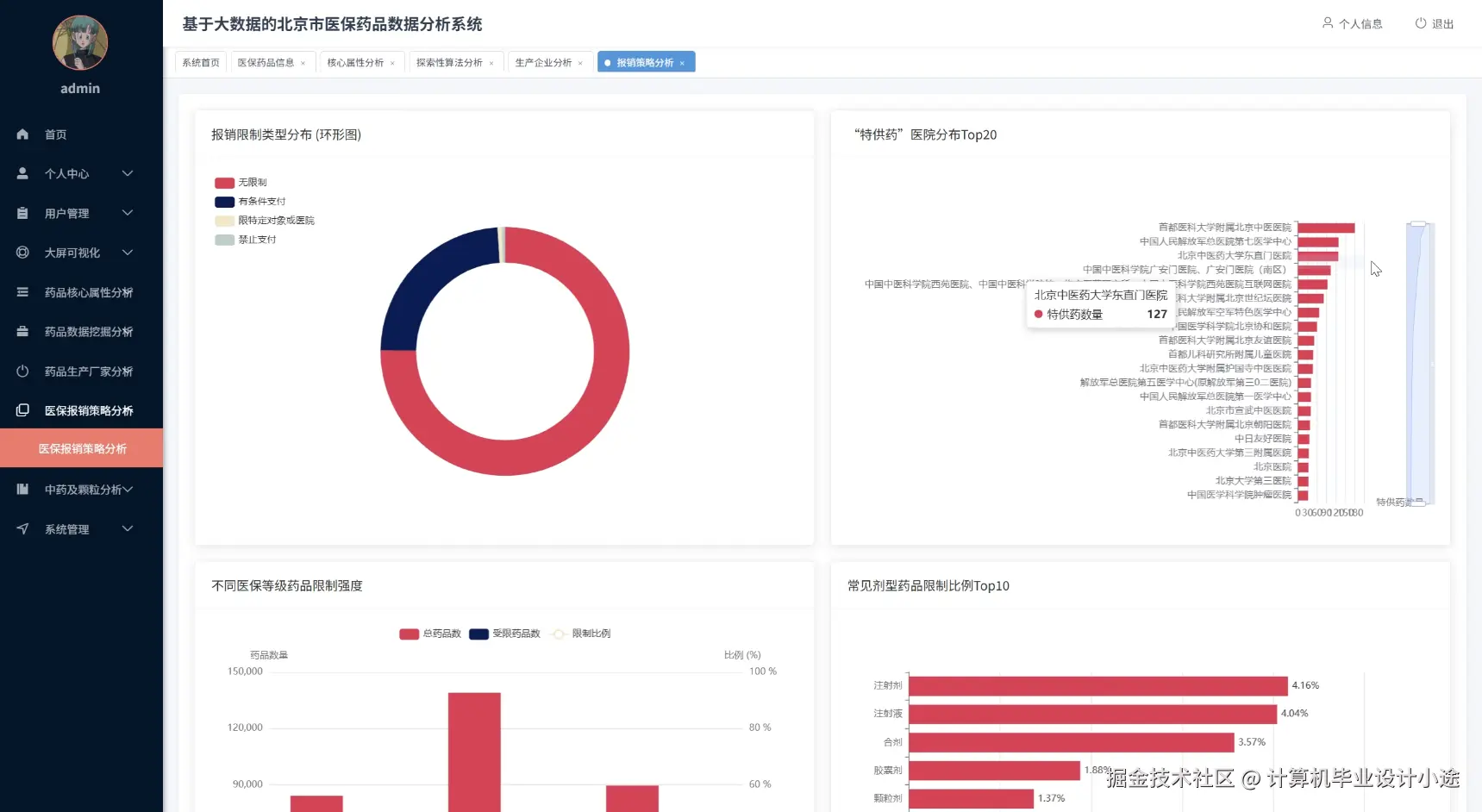Image resolution: width=1482 pixels, height=812 pixels.
Task: Click the 大屏可视化 globe icon
Action: point(22,253)
